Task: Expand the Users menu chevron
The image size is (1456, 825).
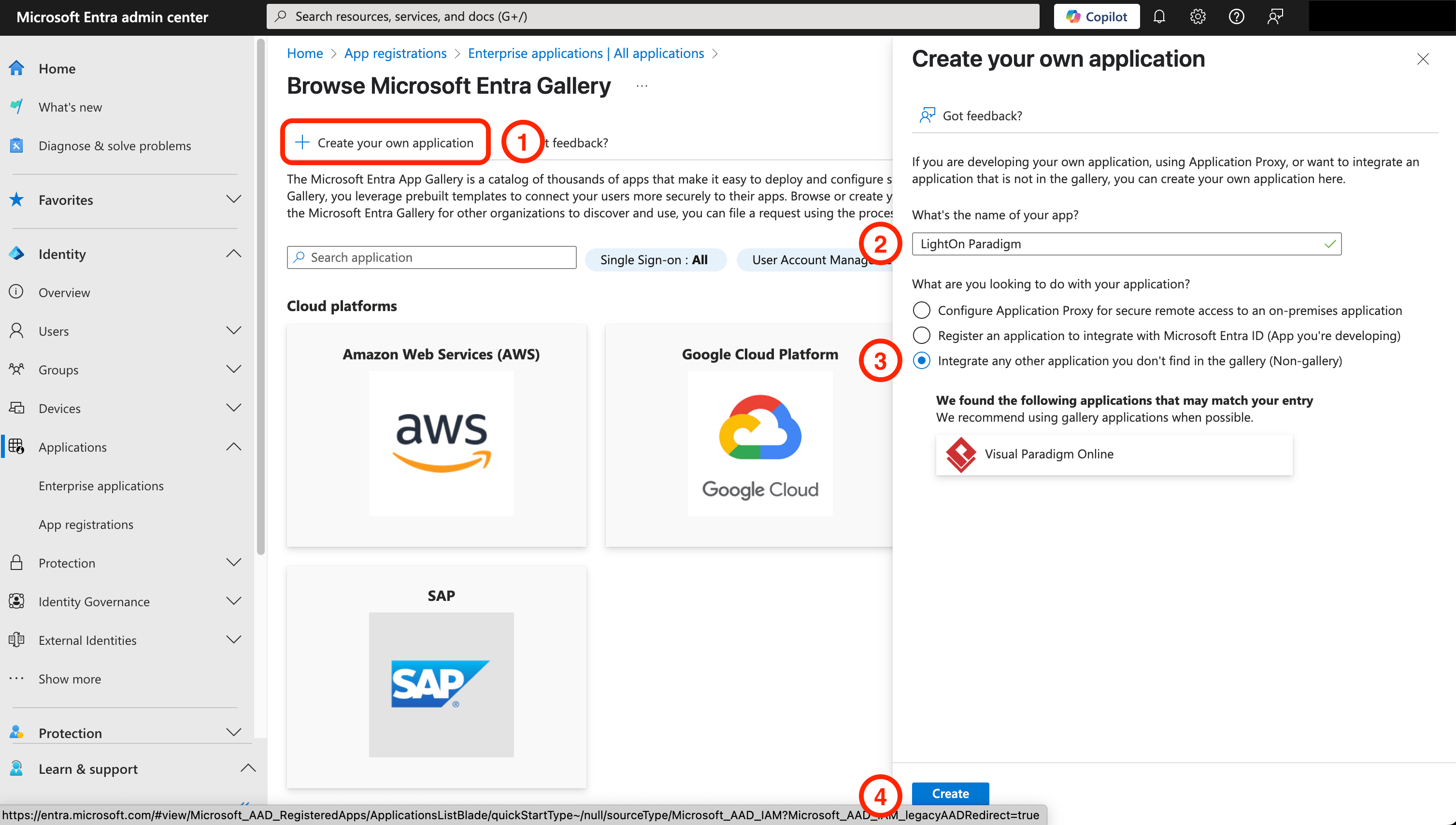Action: pyautogui.click(x=233, y=331)
